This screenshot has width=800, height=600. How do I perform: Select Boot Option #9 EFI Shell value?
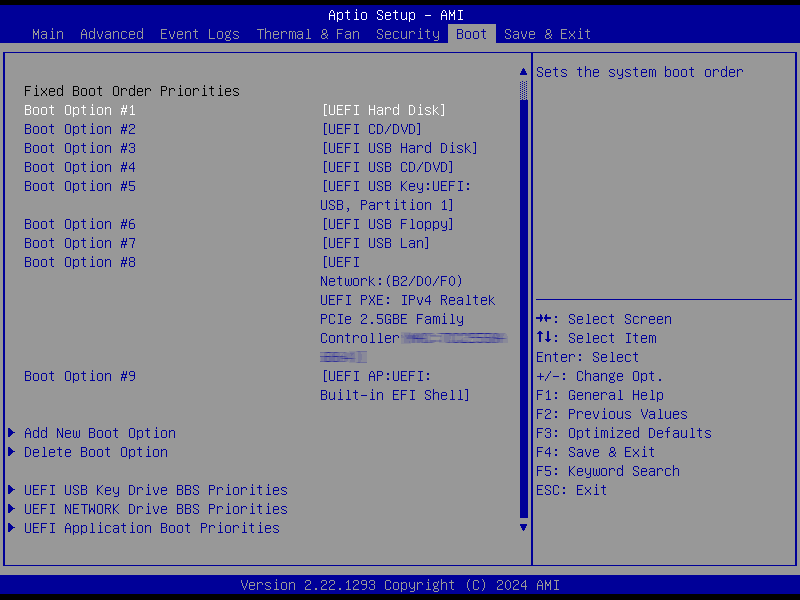[x=393, y=385]
